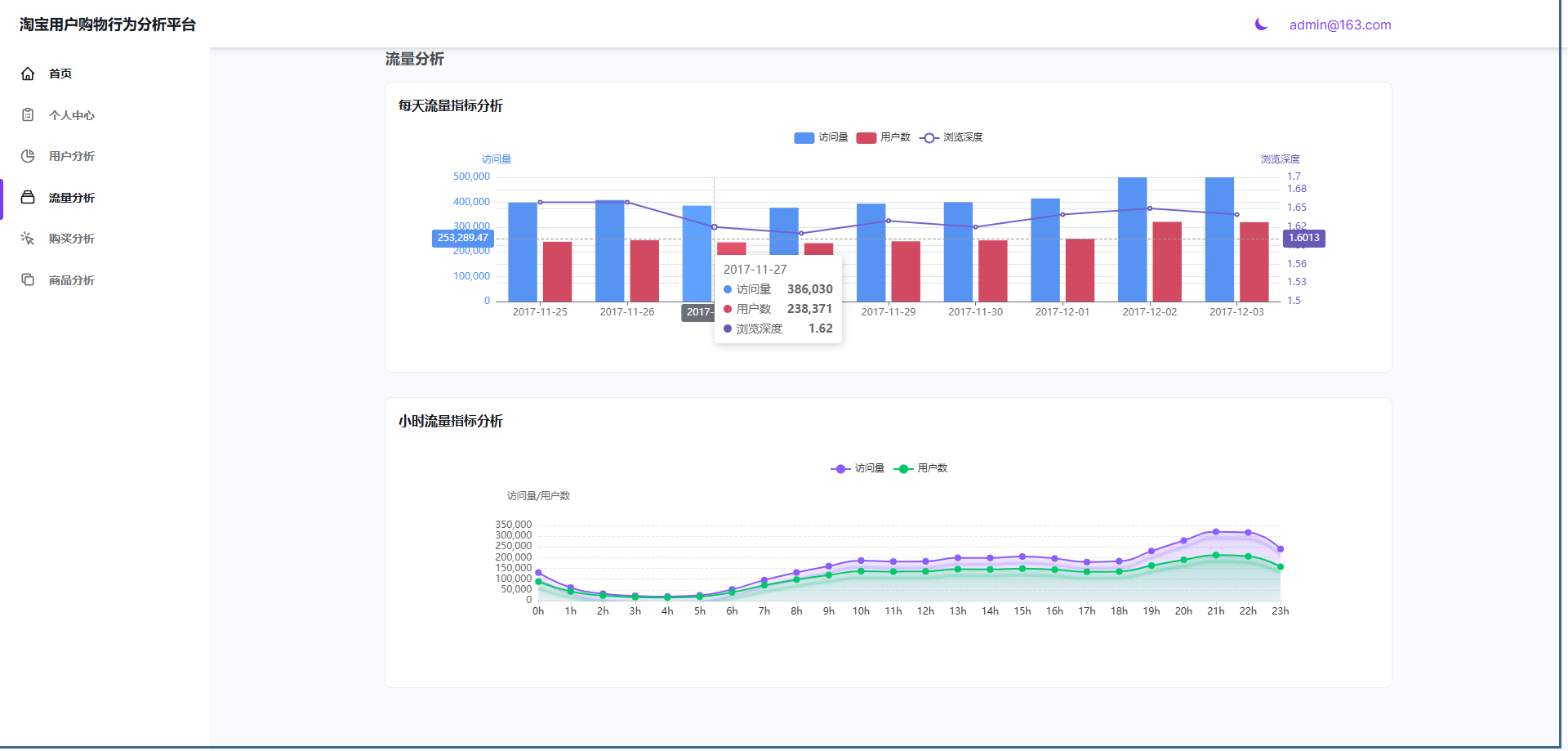Screen dimensions: 1568x751
Task: Click the 购买分析 cursor-click icon
Action: 28,239
